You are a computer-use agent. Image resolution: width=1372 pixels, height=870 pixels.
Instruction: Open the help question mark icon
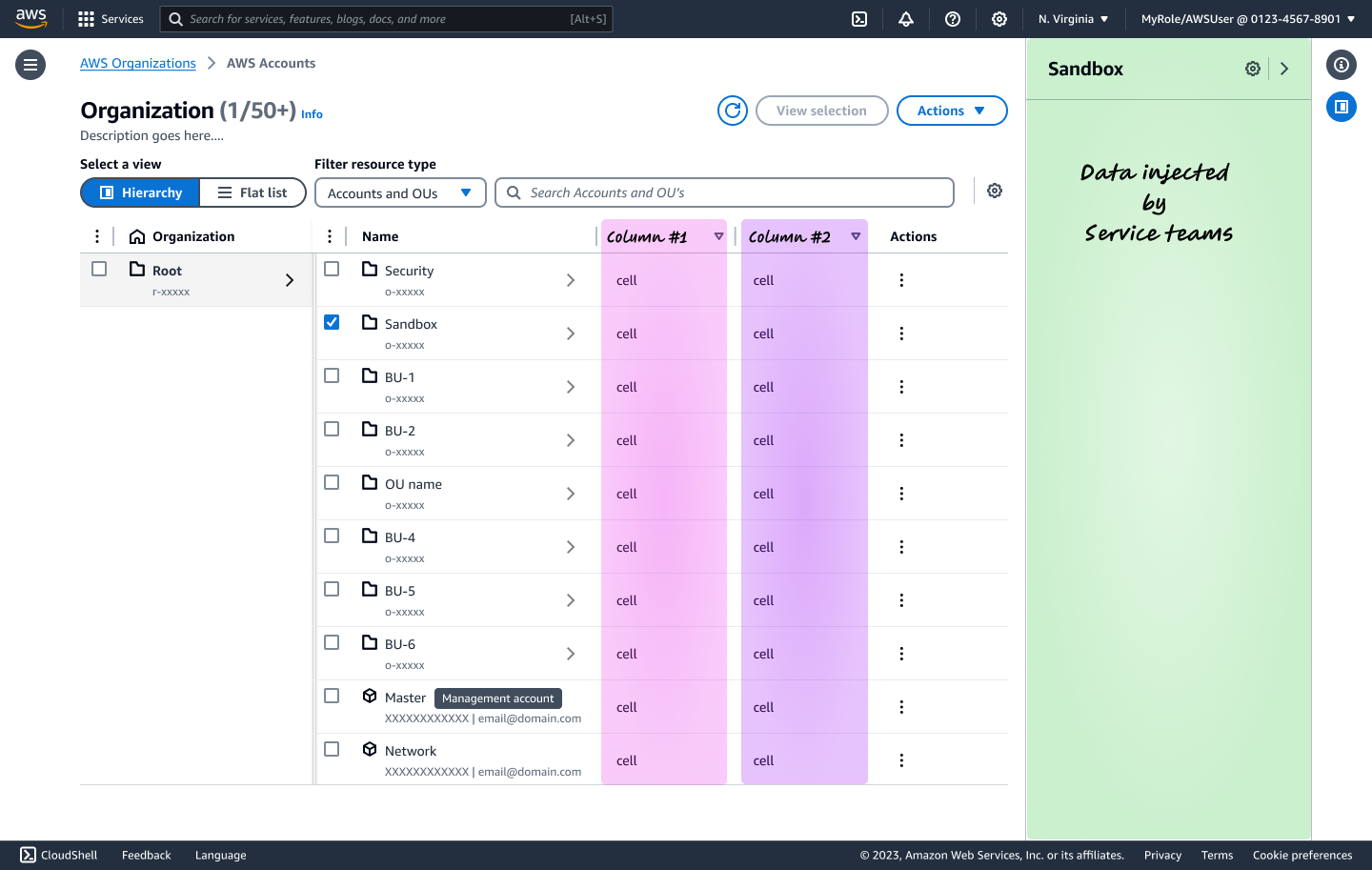953,19
